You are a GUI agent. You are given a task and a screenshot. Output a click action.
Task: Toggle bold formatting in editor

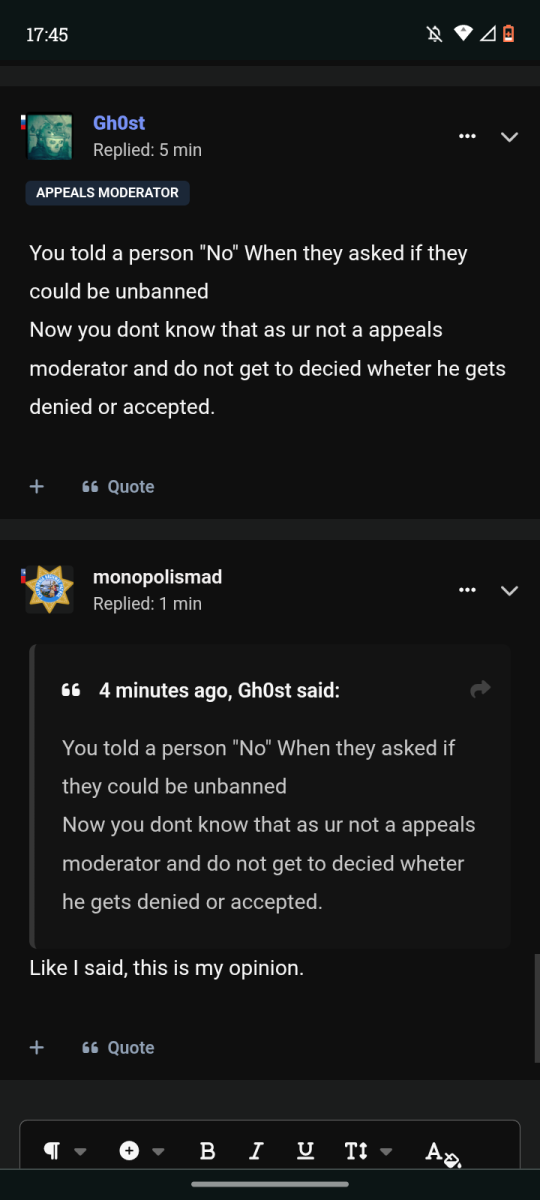click(x=208, y=1151)
